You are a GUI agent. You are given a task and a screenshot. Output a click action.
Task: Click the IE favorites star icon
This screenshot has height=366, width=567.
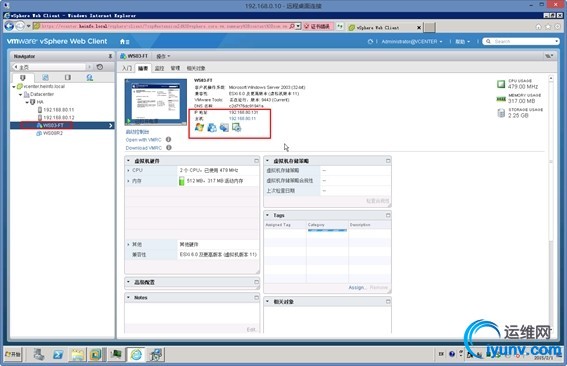tap(548, 27)
